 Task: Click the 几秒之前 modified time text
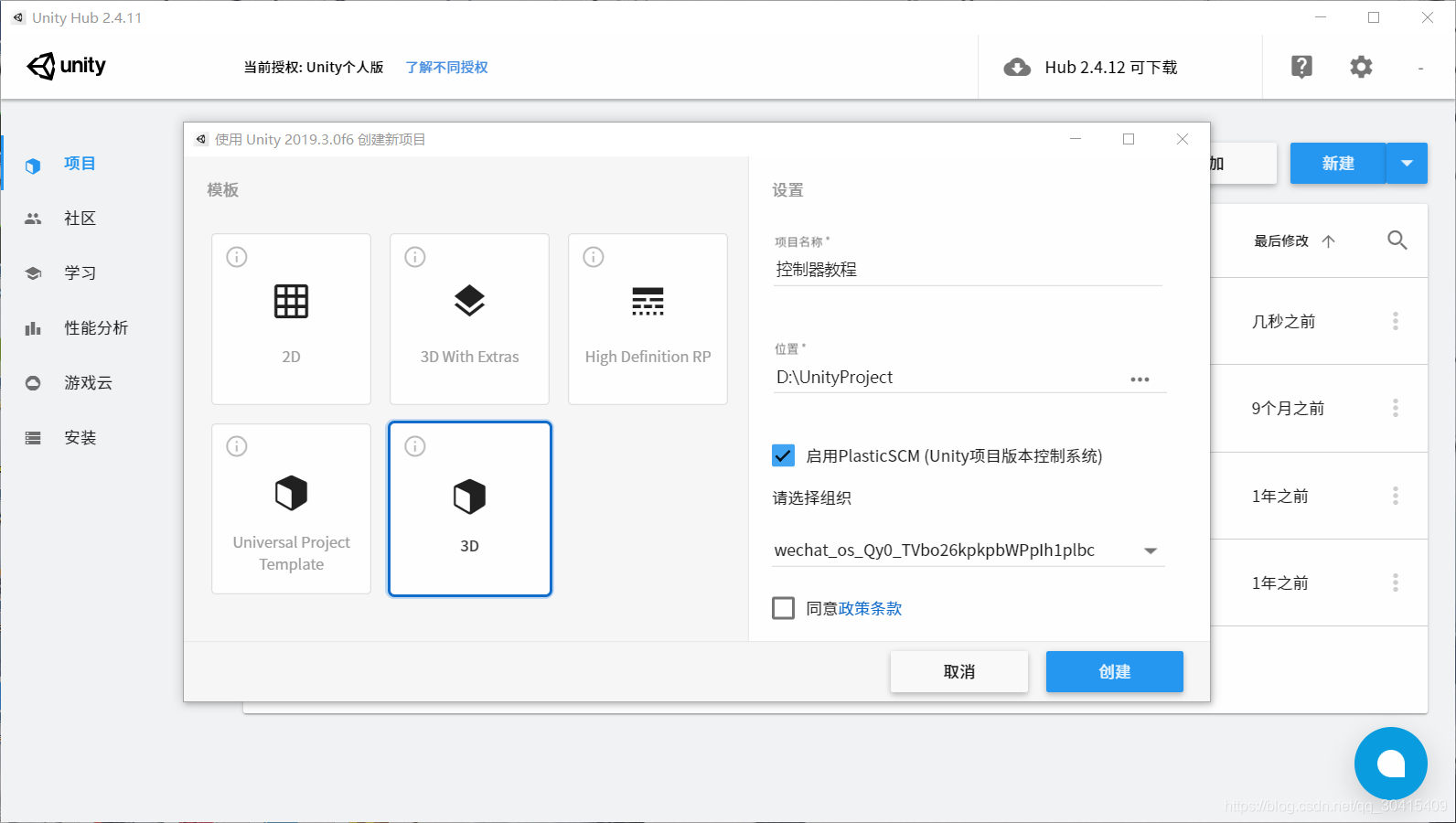(1283, 322)
